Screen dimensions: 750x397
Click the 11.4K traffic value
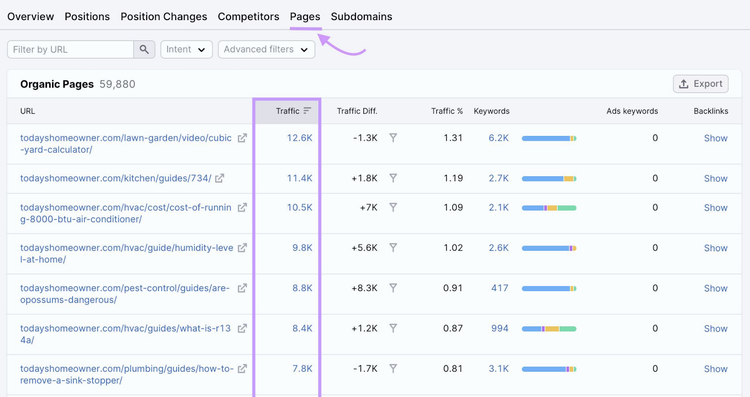click(x=299, y=178)
